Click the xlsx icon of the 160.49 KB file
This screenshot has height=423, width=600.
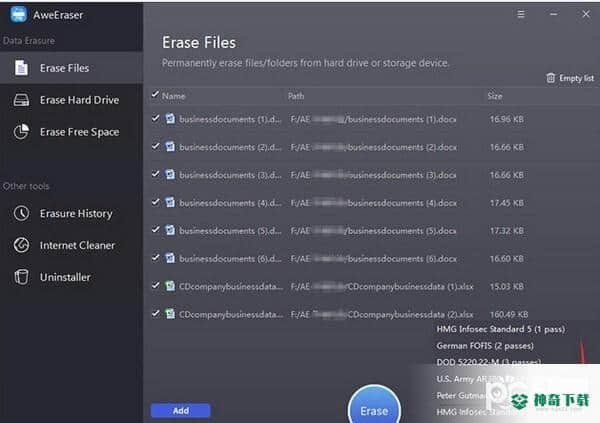coord(170,314)
